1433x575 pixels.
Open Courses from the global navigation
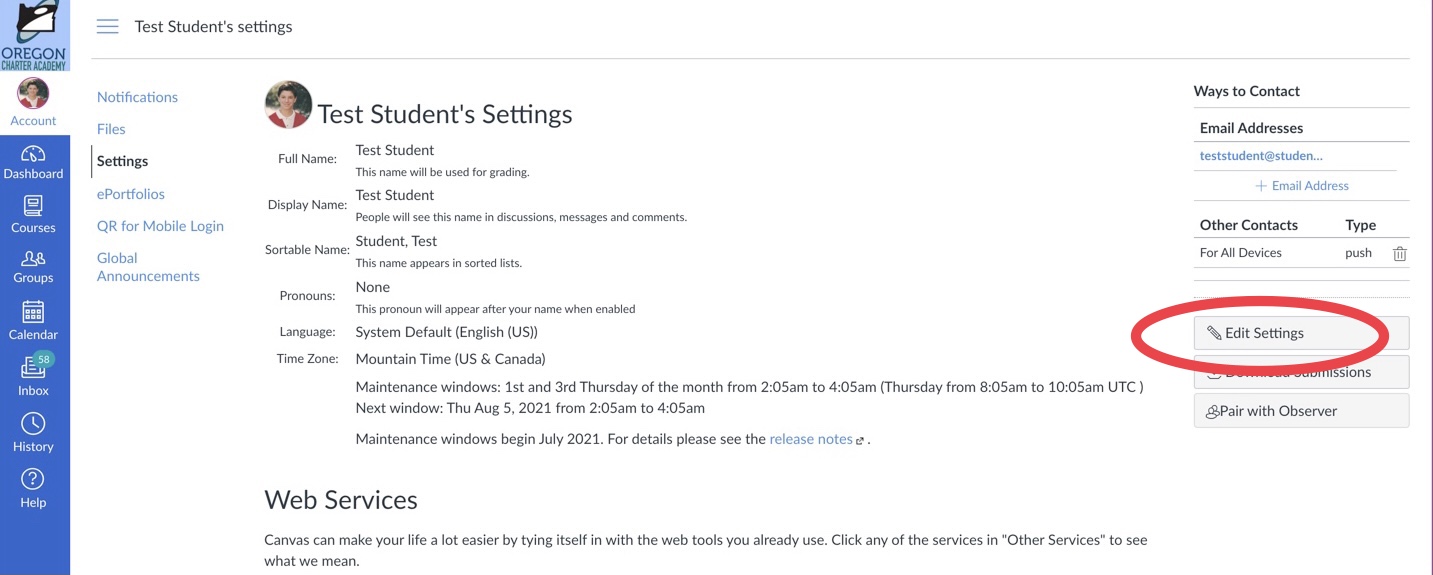tap(33, 207)
